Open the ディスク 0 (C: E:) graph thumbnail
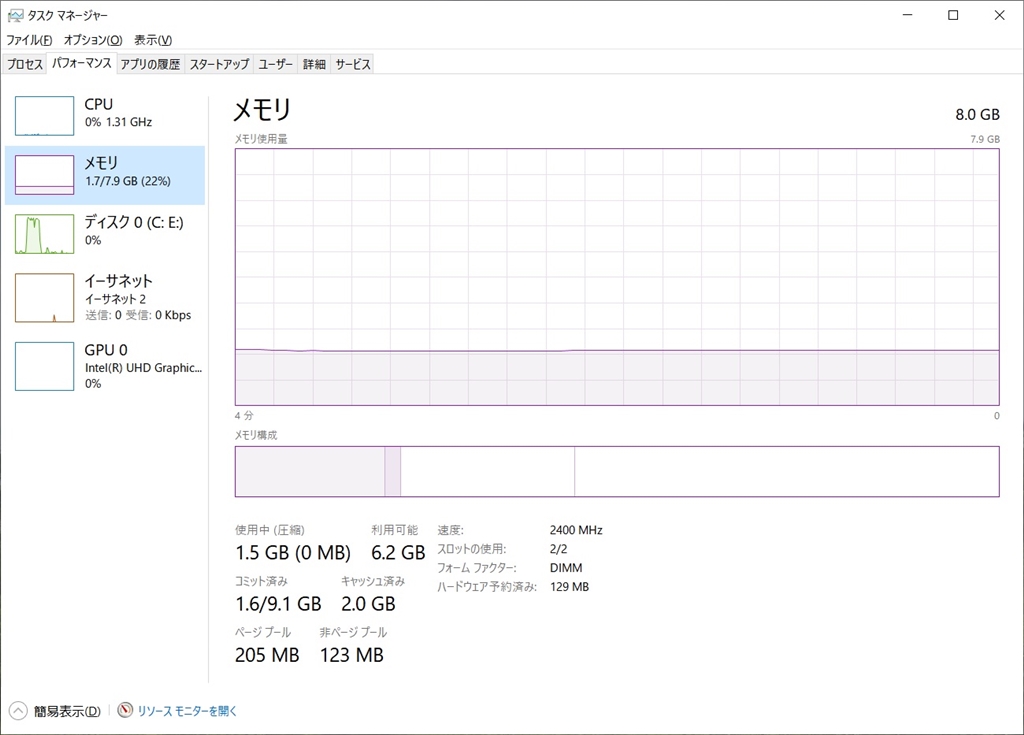Screen dimensions: 1024x735 (x=44, y=234)
